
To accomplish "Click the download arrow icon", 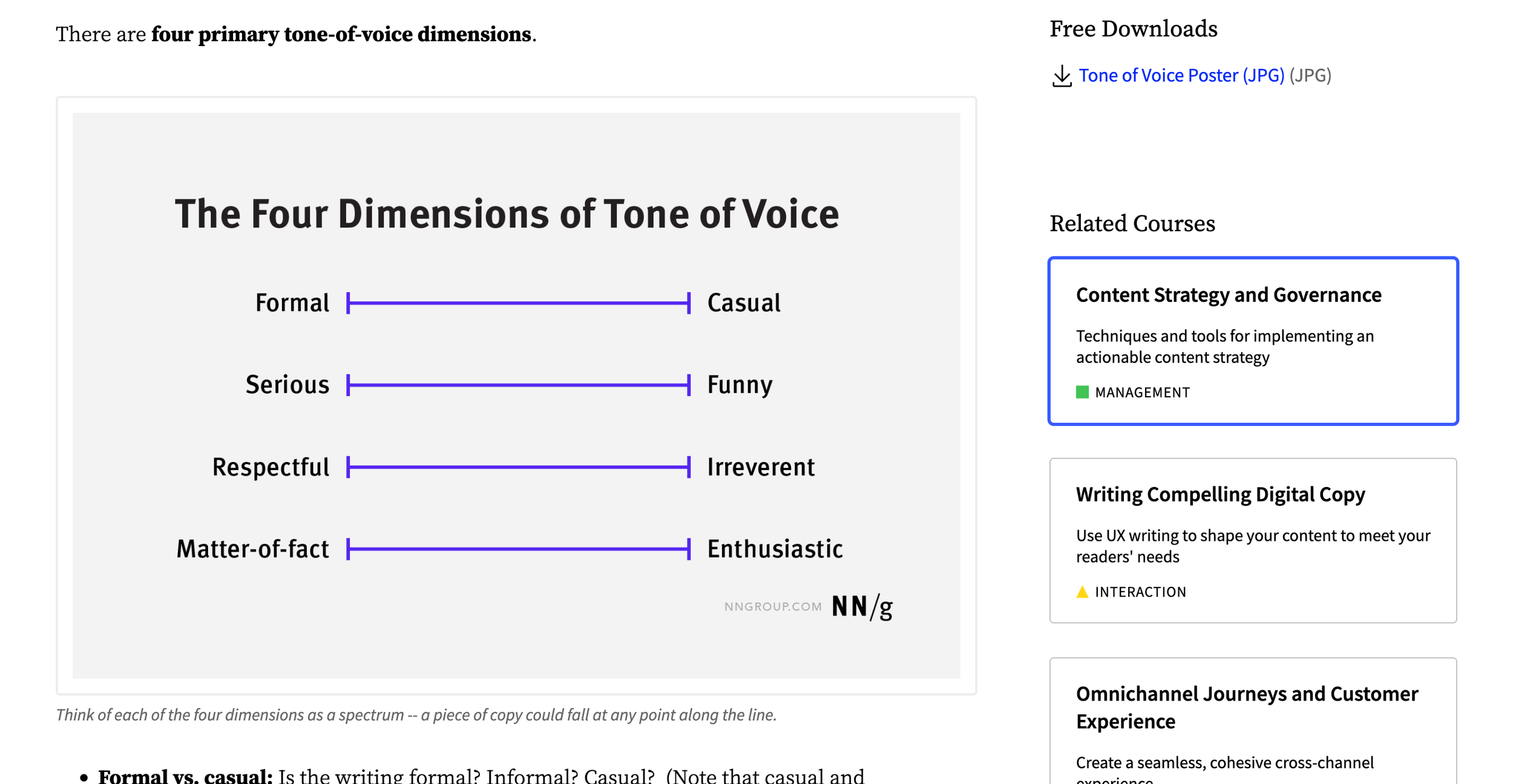I will [1062, 76].
